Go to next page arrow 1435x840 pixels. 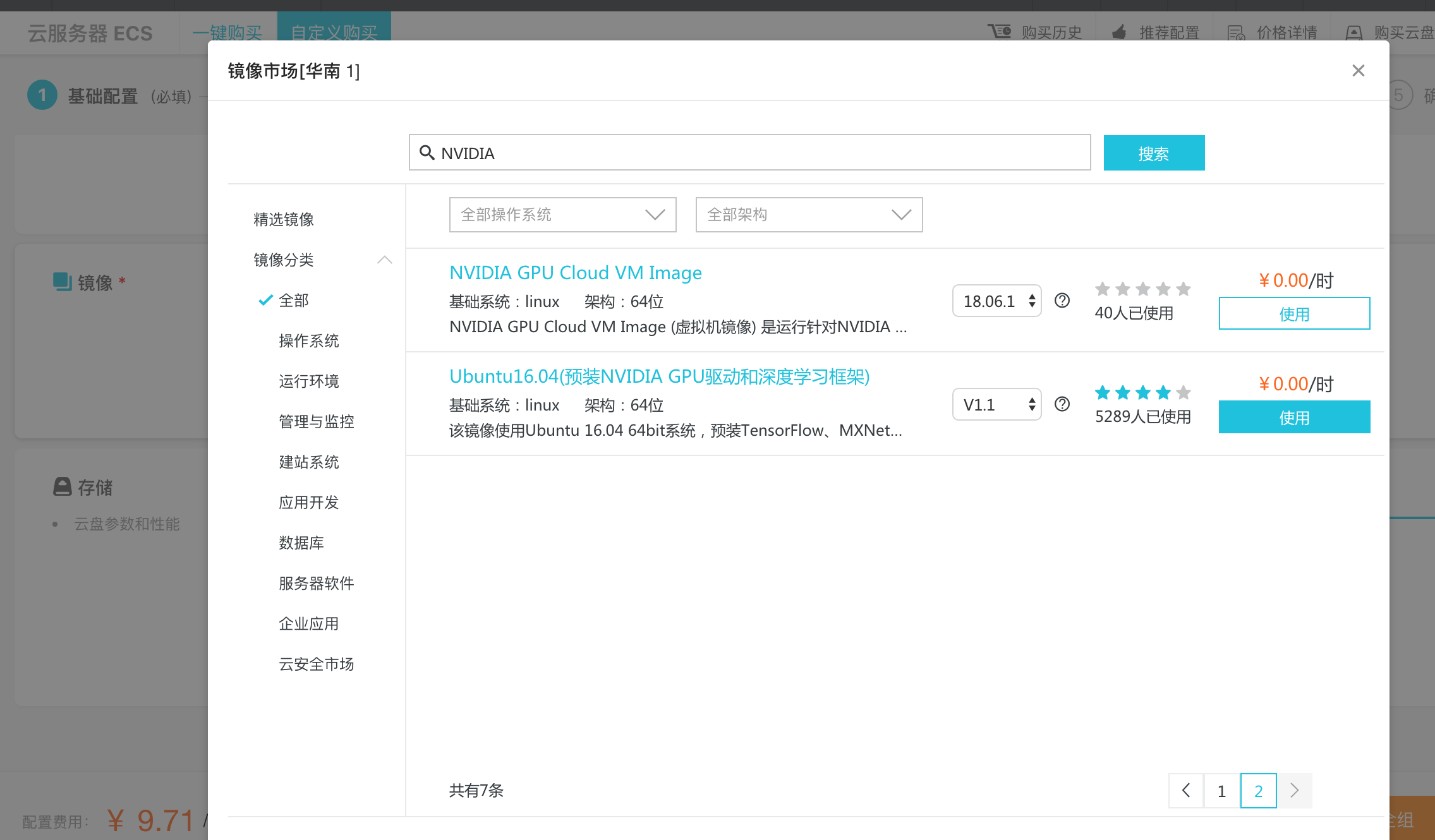(1295, 790)
